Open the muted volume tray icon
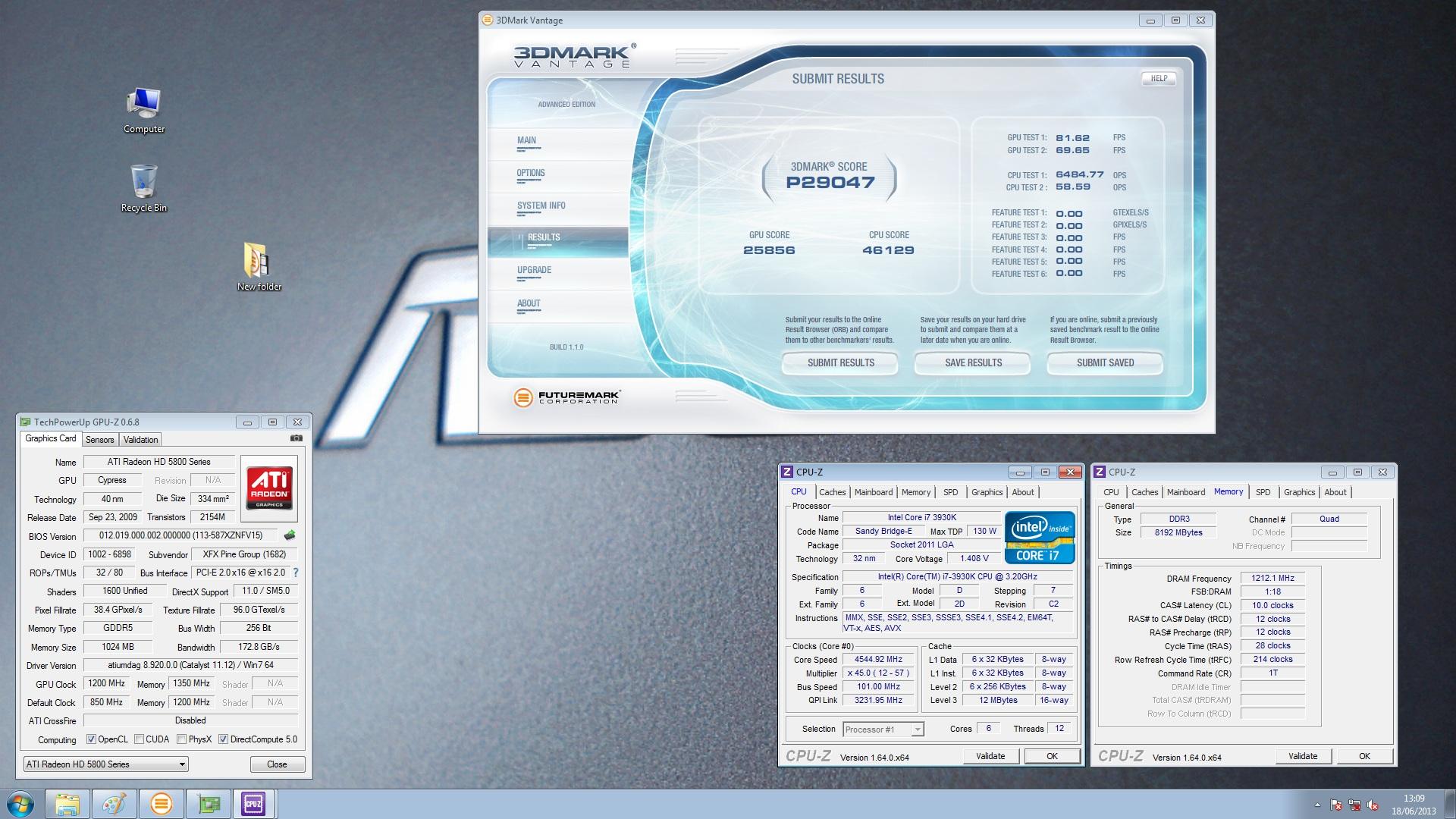Image resolution: width=1456 pixels, height=819 pixels. click(x=1374, y=805)
